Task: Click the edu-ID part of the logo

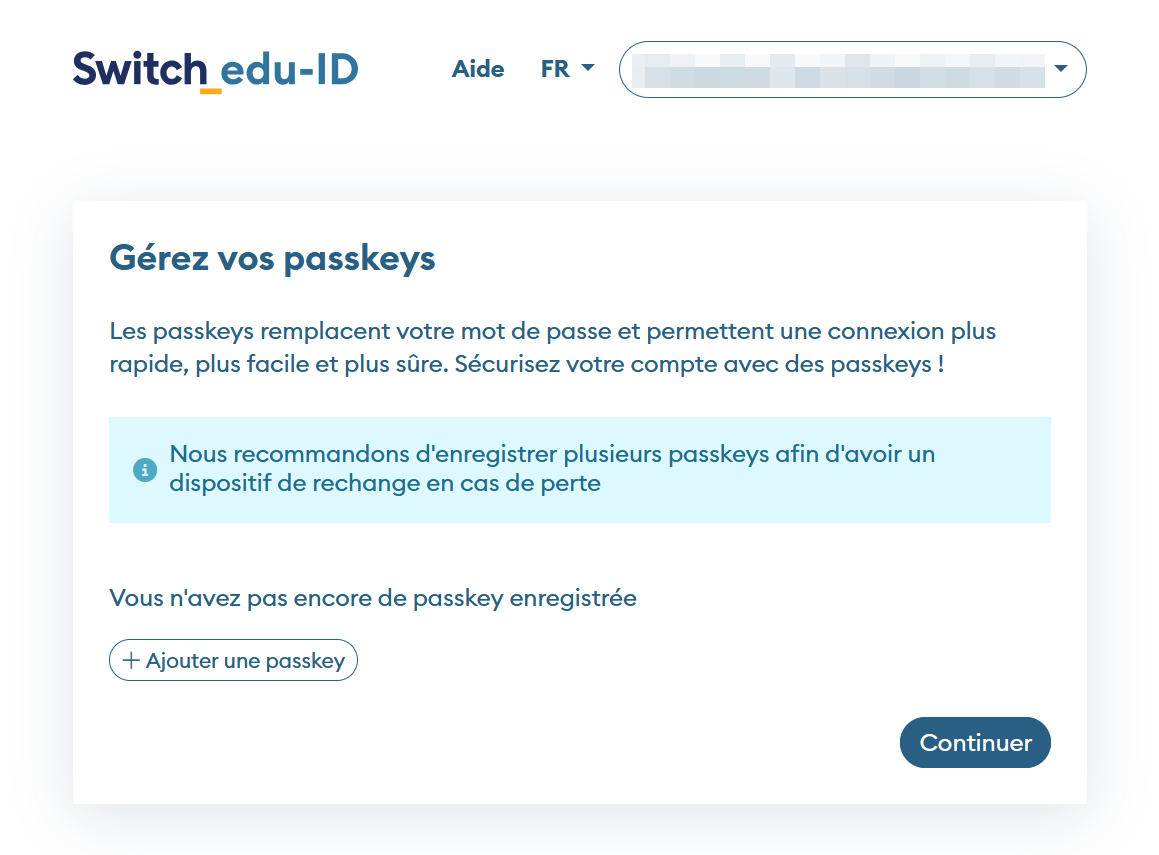Action: (x=288, y=69)
